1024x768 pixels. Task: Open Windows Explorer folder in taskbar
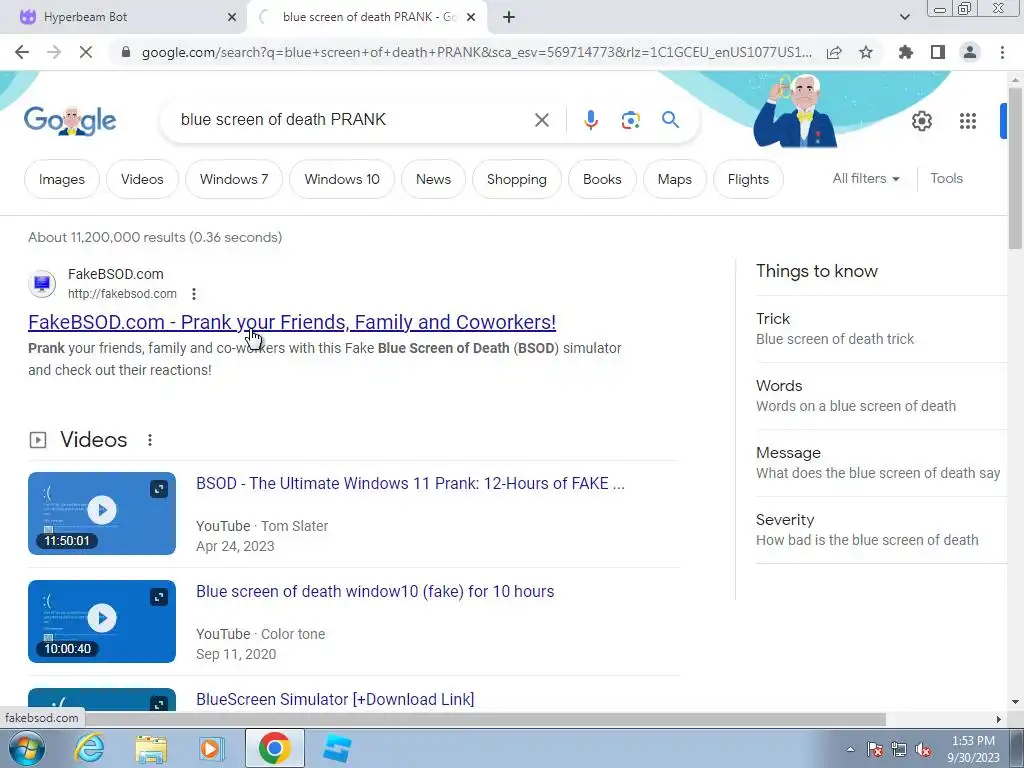tap(151, 748)
